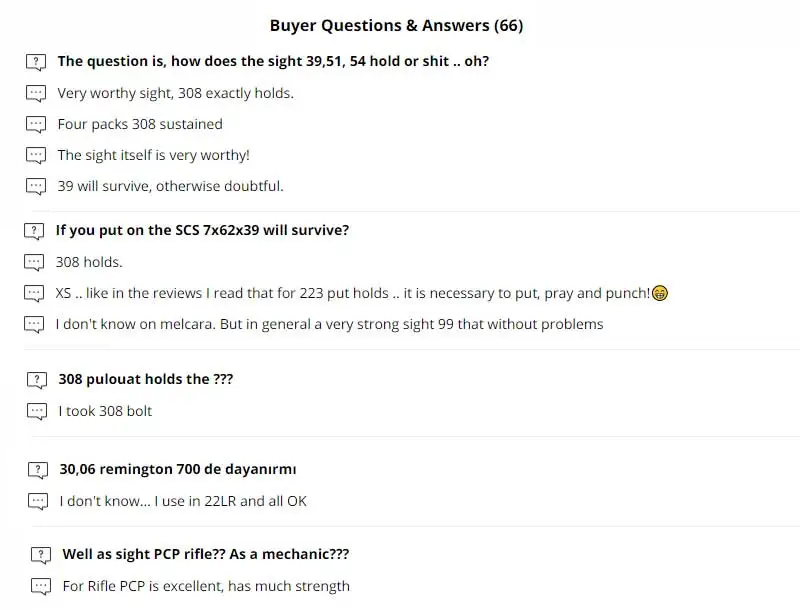800x610 pixels.
Task: Click the grinning emoji in the 223 reply
Action: coord(660,294)
